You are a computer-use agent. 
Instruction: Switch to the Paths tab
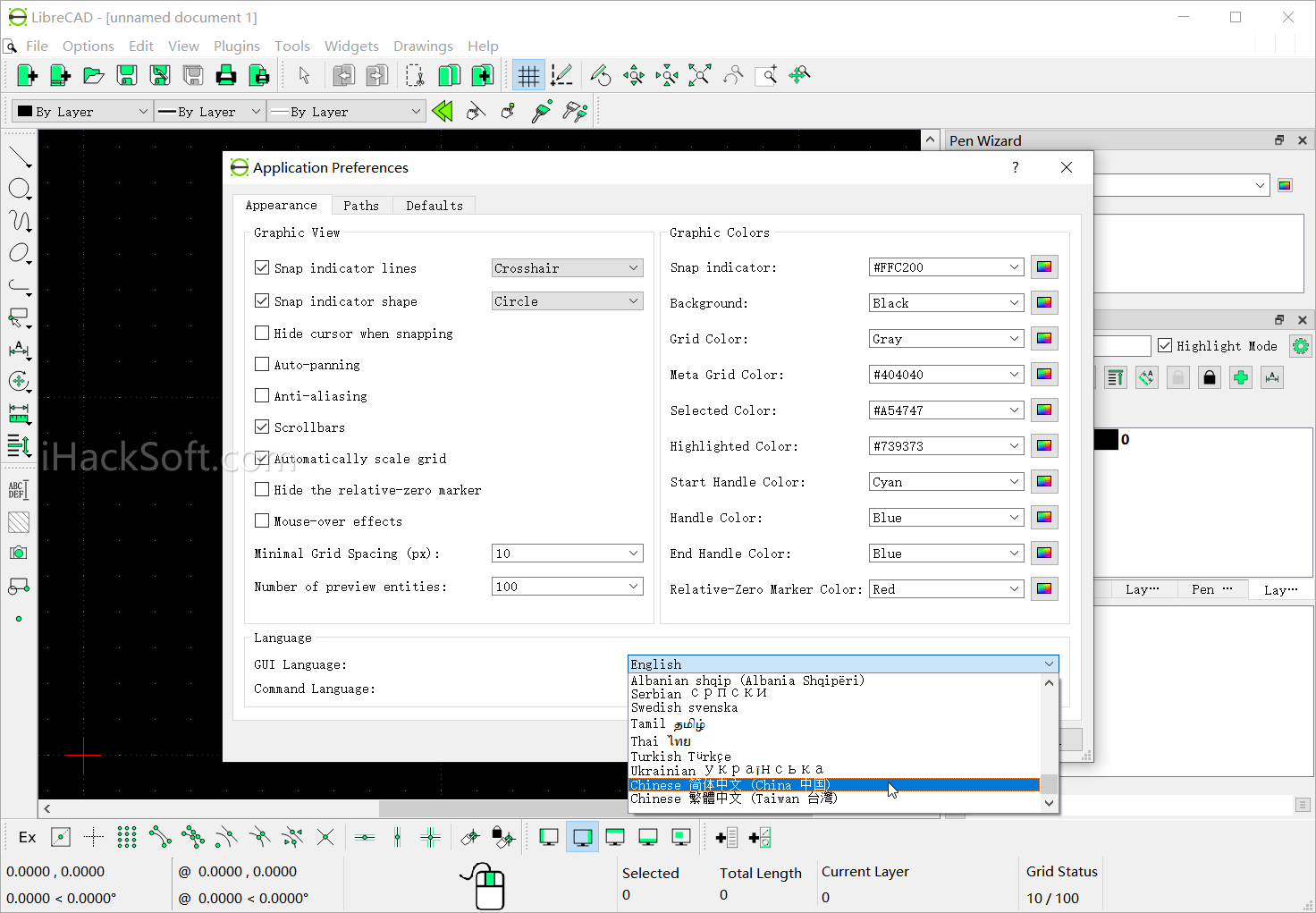361,205
